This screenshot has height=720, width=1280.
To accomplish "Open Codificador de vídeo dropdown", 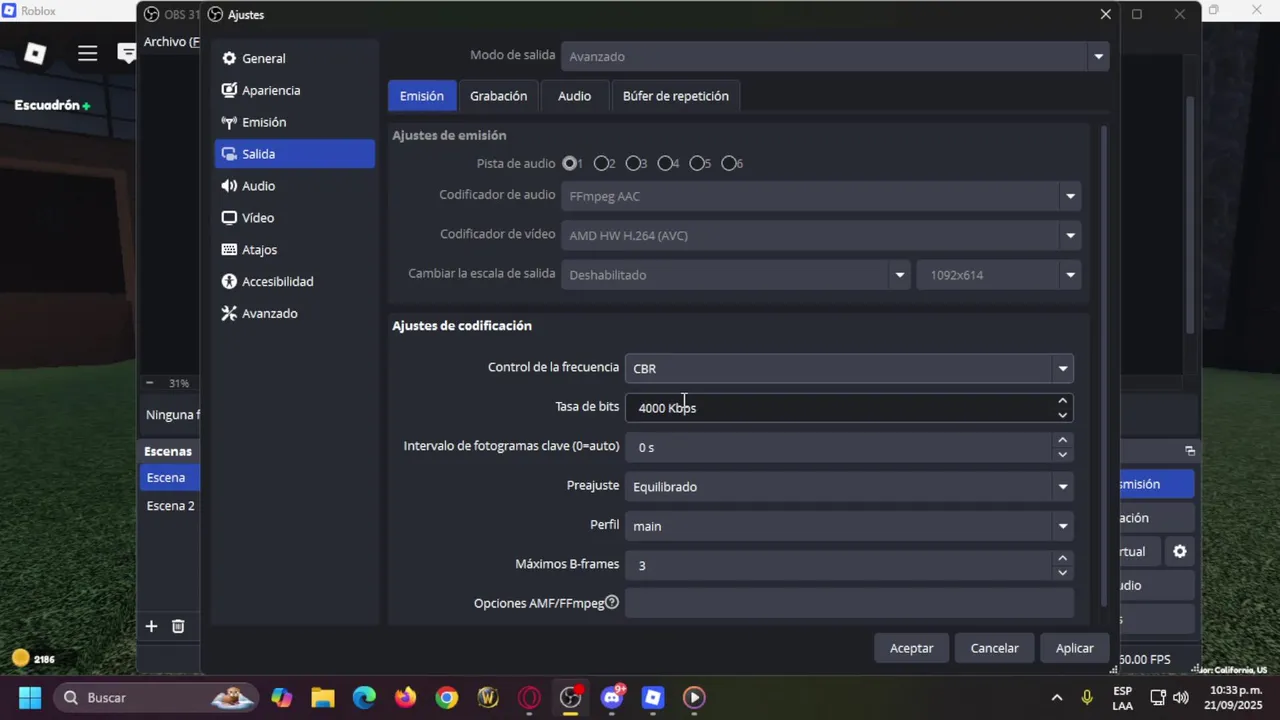I will (x=821, y=235).
